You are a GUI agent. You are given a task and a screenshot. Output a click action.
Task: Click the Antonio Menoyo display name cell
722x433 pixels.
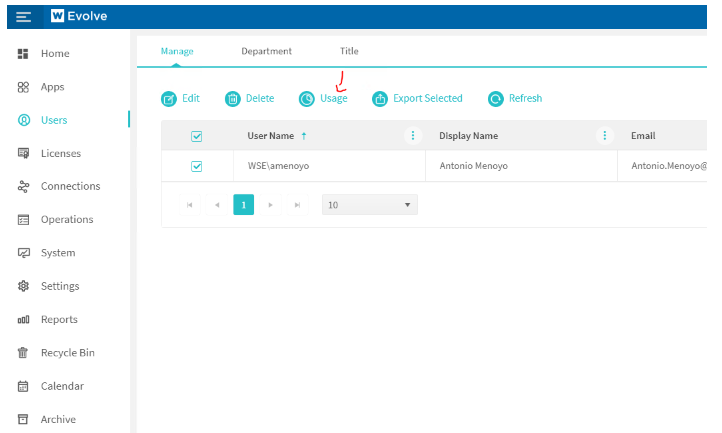point(473,166)
